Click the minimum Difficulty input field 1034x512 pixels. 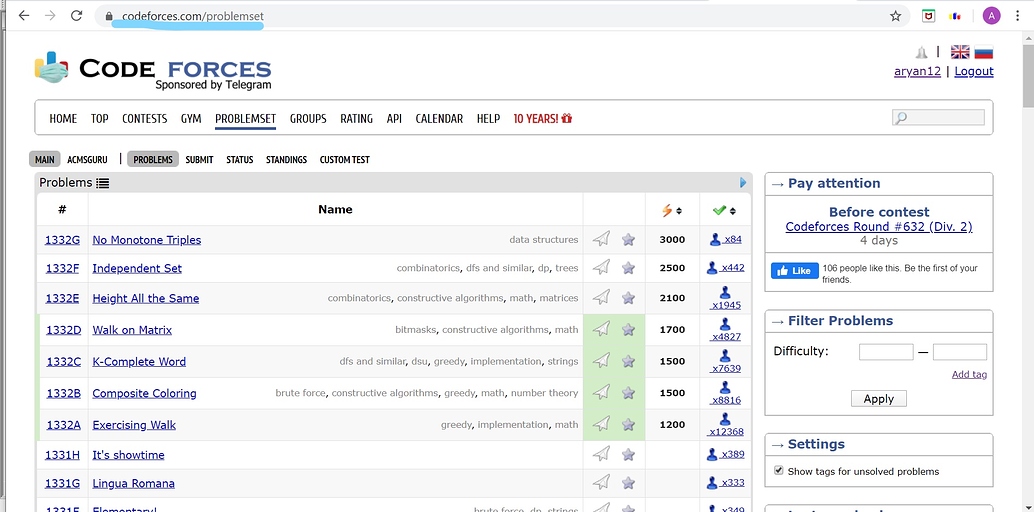[x=886, y=352]
